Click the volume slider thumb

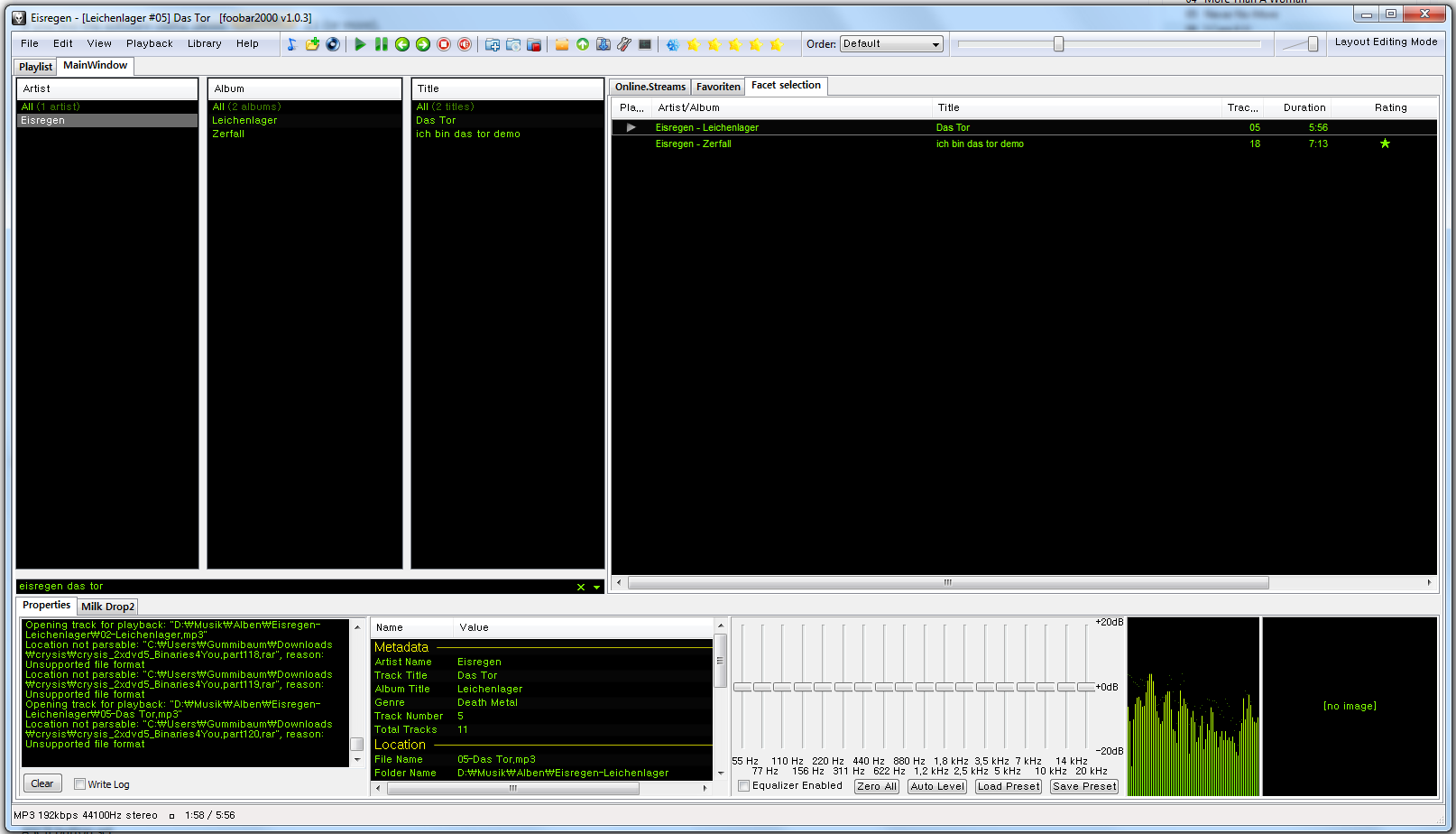[x=1313, y=43]
